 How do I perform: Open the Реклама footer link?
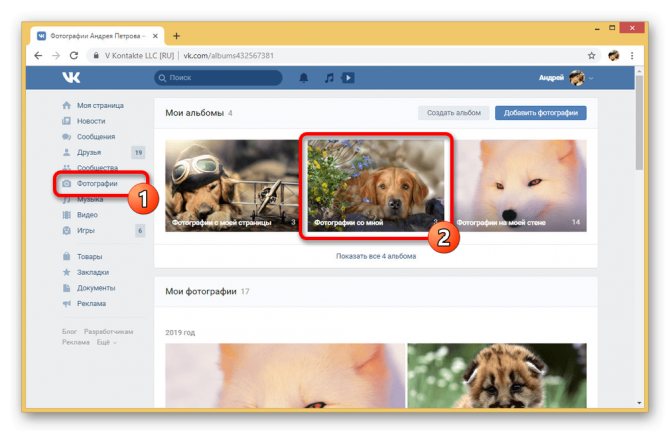pyautogui.click(x=76, y=342)
